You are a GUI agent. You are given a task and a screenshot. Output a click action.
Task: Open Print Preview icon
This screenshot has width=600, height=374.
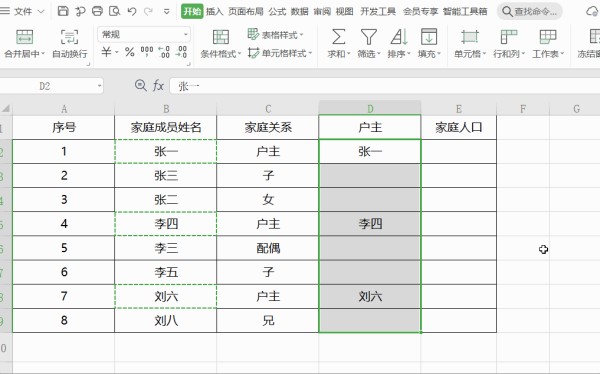point(114,11)
